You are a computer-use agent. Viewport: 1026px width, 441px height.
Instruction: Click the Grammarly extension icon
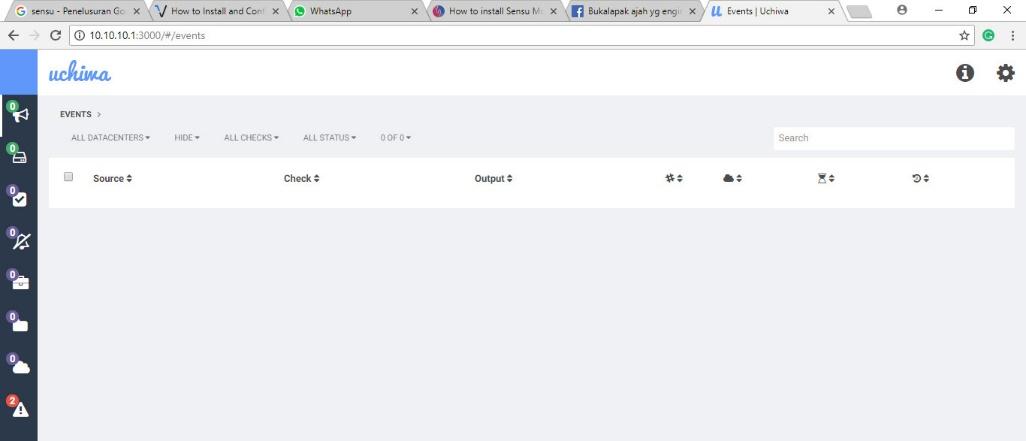point(989,35)
